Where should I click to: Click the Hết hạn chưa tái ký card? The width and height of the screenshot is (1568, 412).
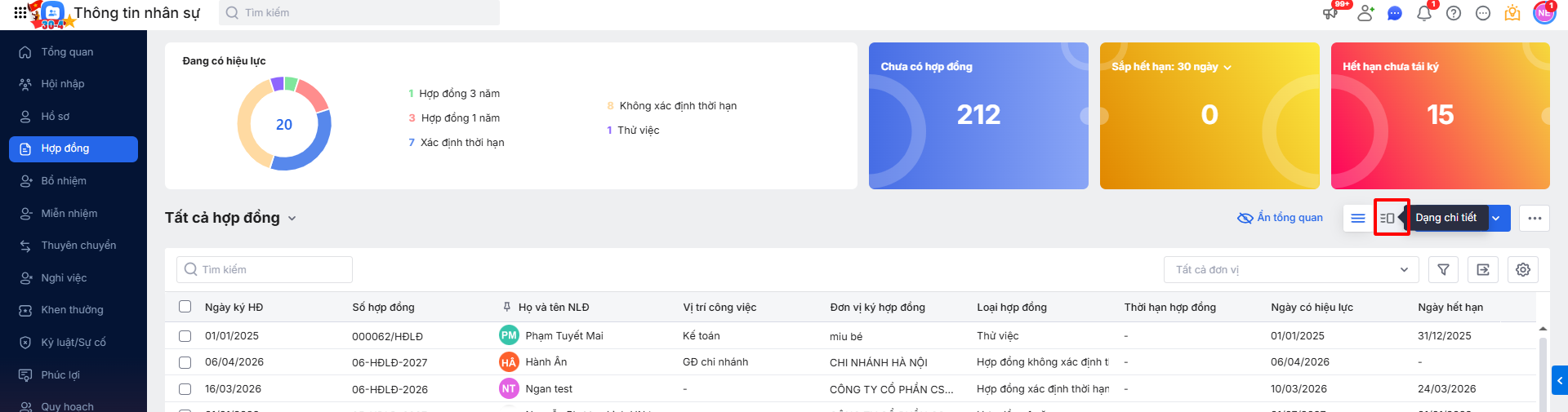pyautogui.click(x=1440, y=116)
